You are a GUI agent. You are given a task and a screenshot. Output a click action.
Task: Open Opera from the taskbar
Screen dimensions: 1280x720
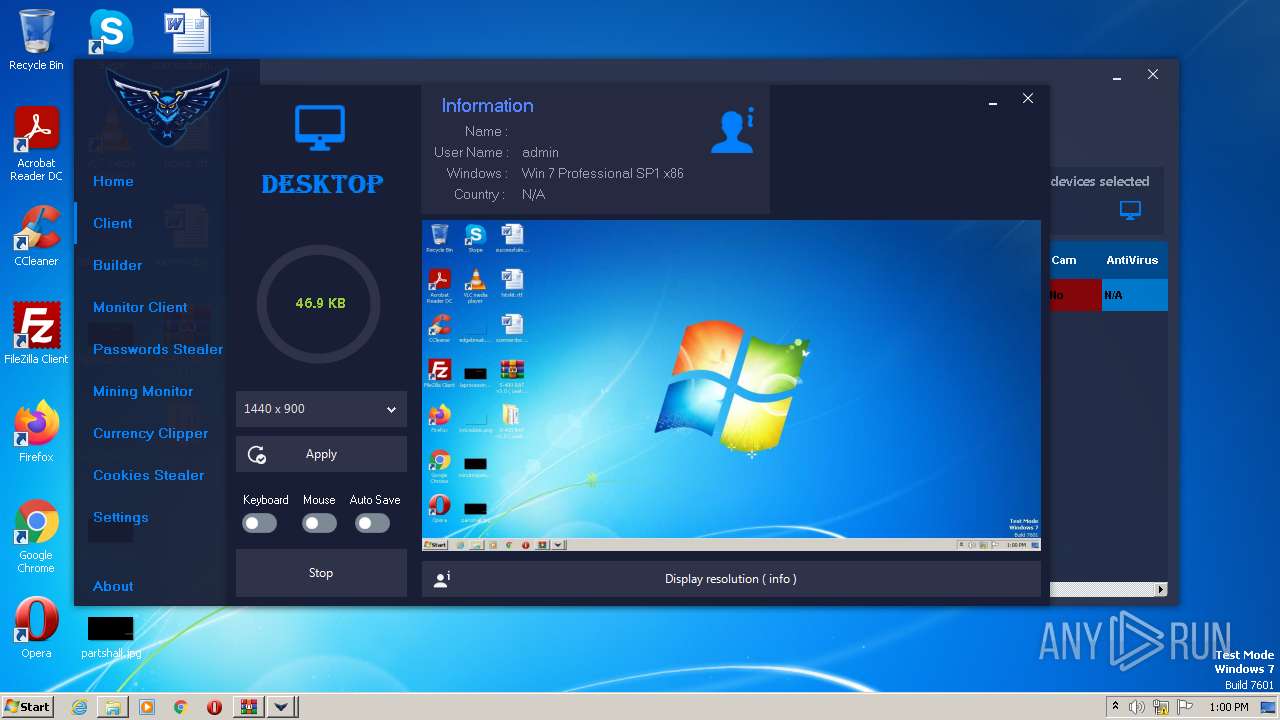coord(214,707)
